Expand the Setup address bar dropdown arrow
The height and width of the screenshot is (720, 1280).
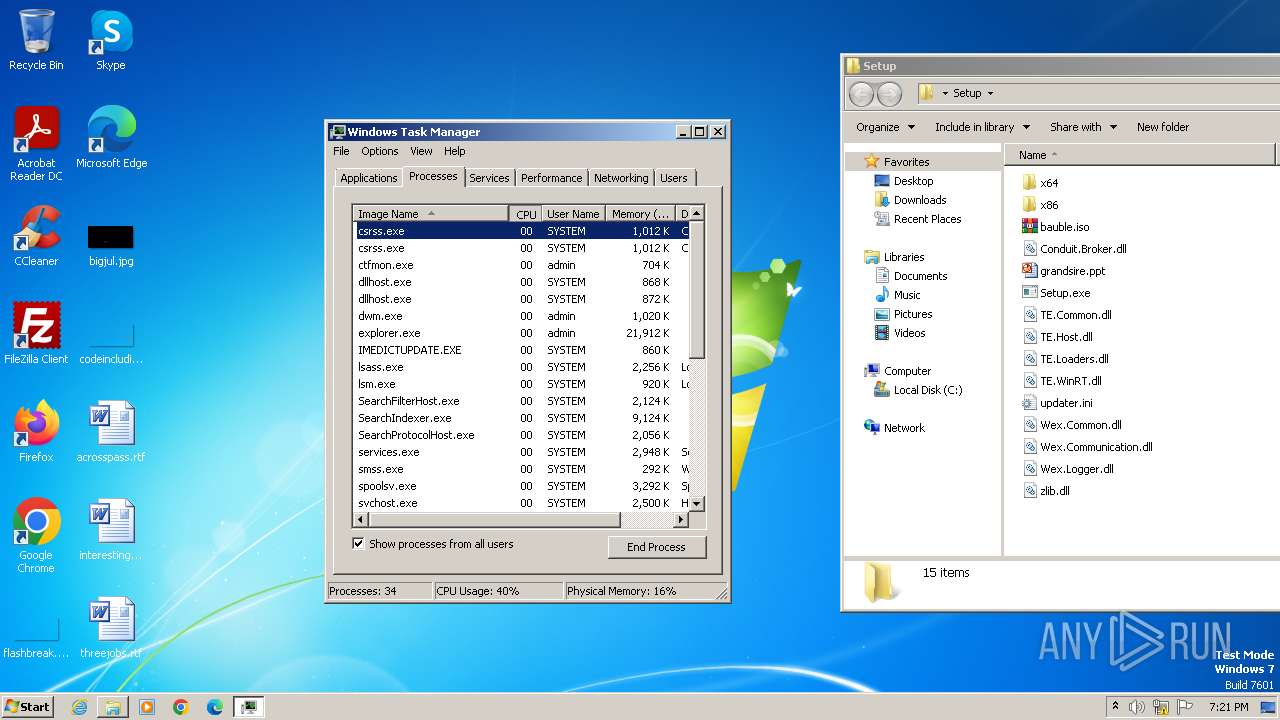tap(990, 93)
